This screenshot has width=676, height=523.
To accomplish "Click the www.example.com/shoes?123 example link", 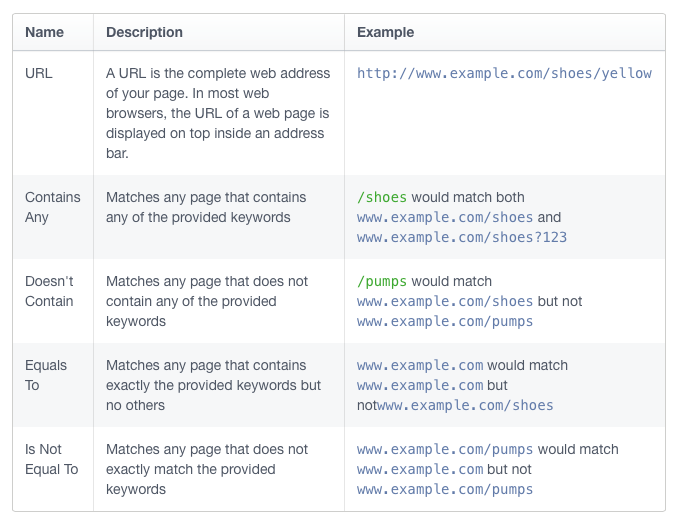I will tap(462, 238).
